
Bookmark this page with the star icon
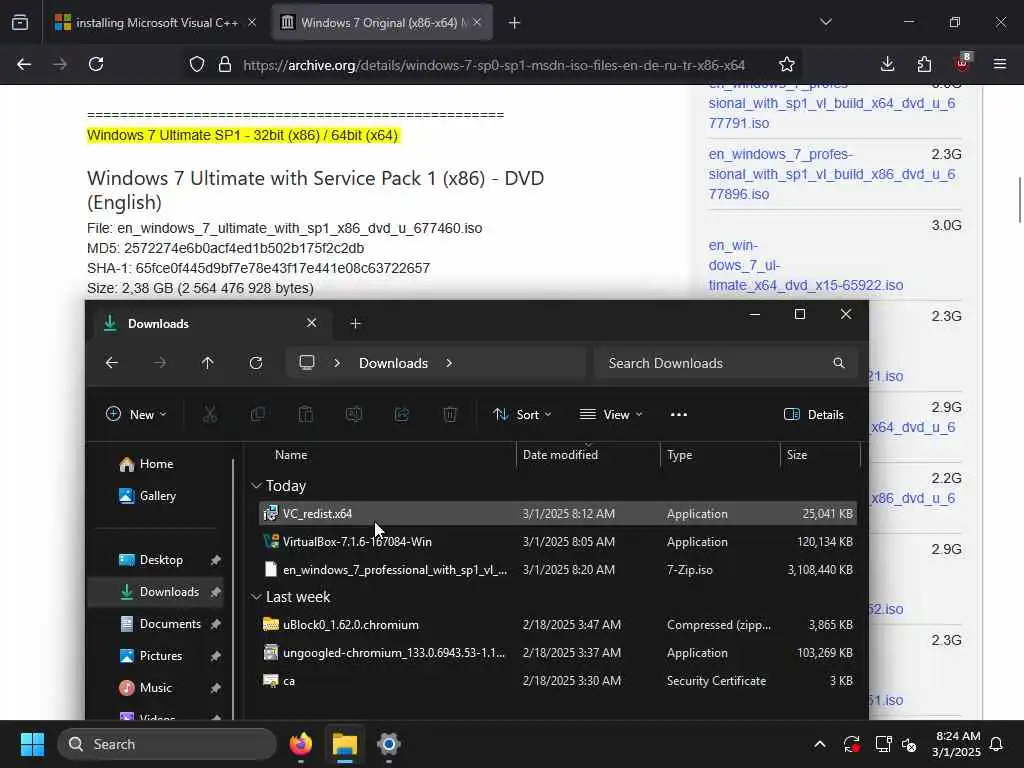click(787, 65)
